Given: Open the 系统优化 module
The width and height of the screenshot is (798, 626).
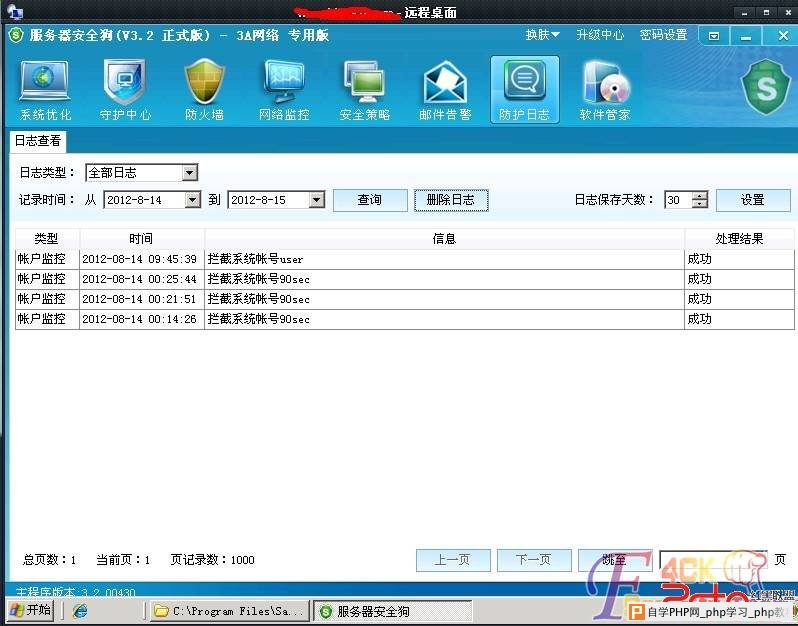Looking at the screenshot, I should 45,91.
